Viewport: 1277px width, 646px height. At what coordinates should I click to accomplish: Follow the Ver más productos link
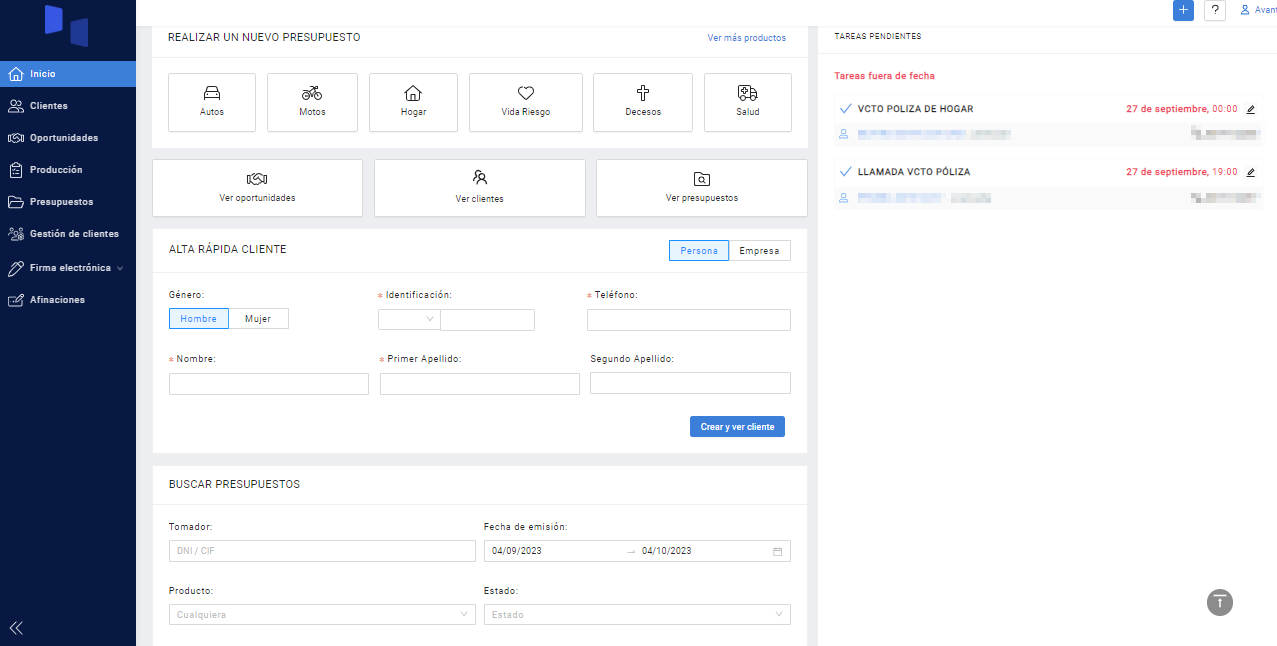pos(746,38)
